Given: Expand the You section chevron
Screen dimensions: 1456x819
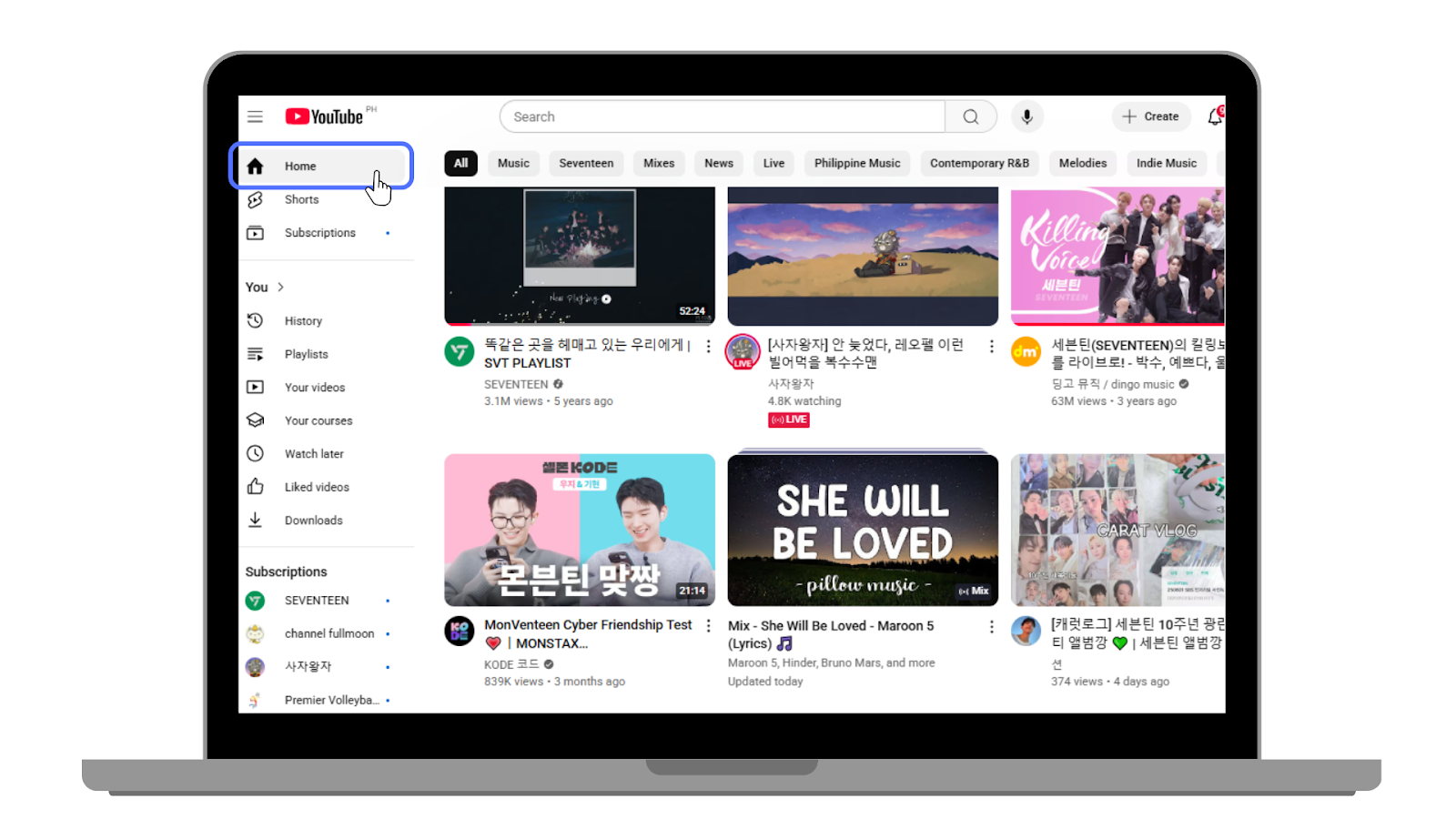Looking at the screenshot, I should pos(280,287).
